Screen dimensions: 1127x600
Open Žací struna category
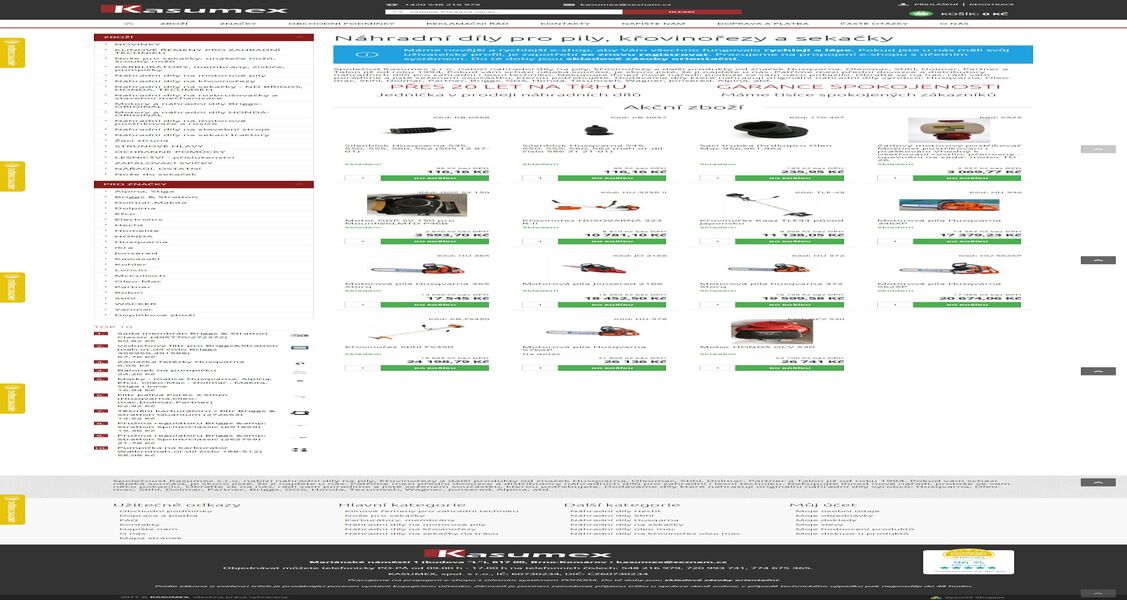141,140
